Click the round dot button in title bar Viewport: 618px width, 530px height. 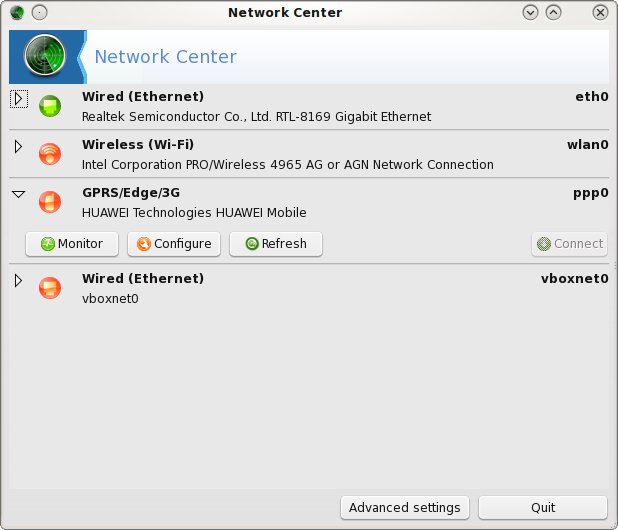39,13
